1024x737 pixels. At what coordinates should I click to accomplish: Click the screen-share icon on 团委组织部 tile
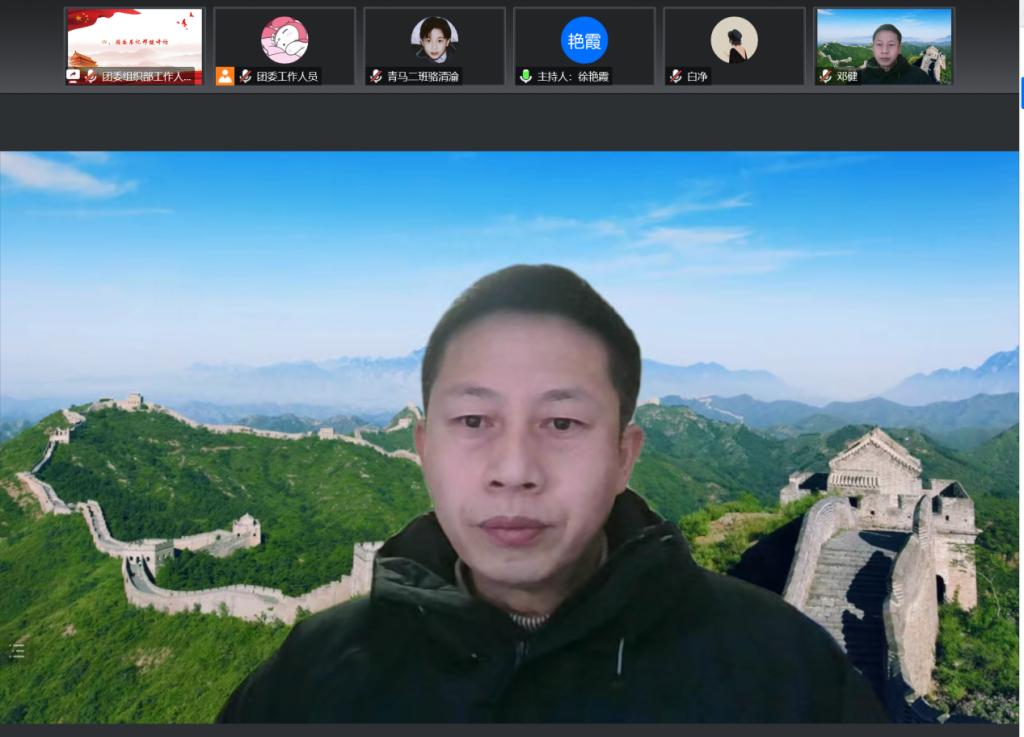[x=74, y=76]
